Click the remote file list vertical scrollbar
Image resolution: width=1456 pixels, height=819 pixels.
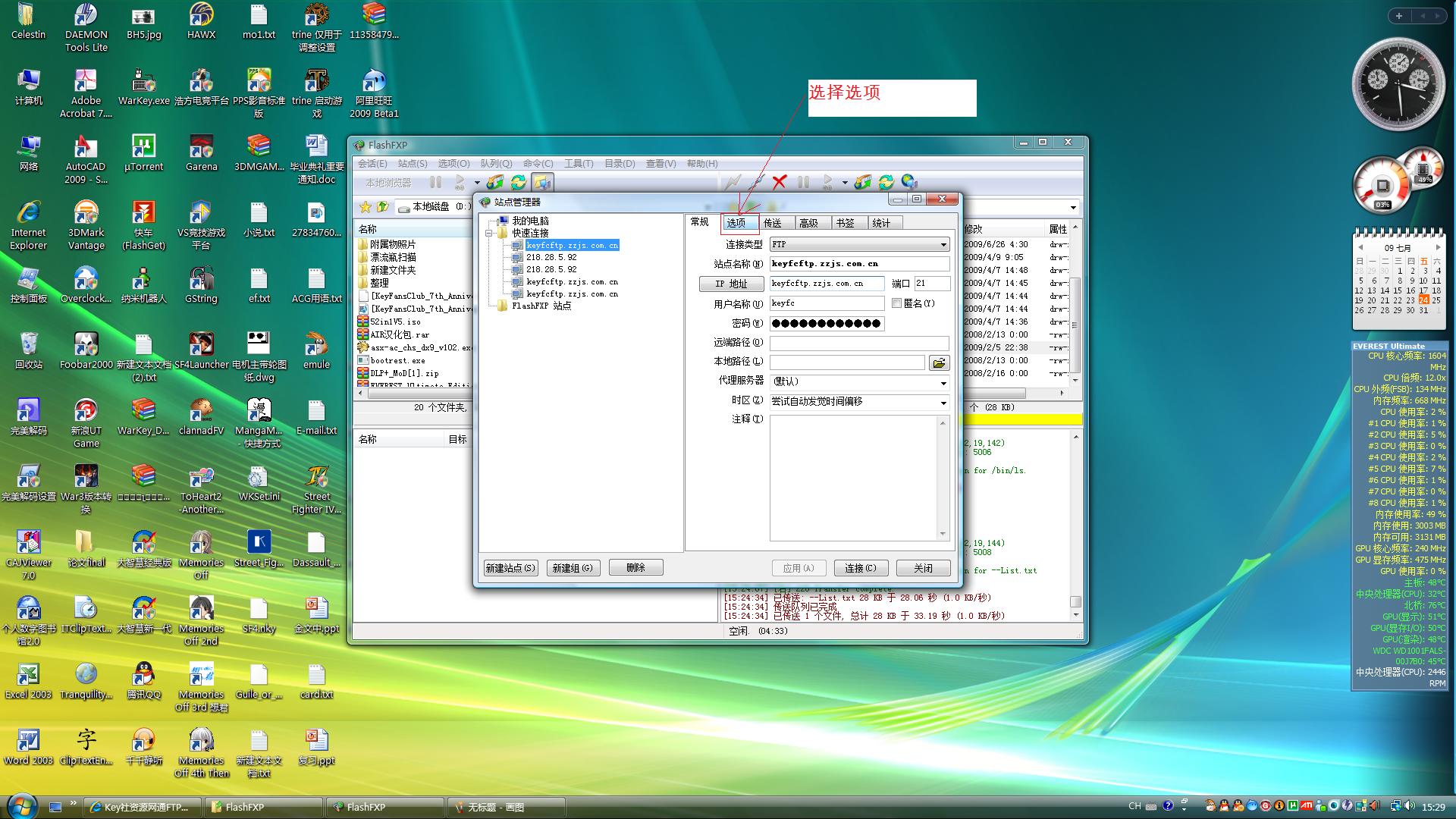point(1075,304)
